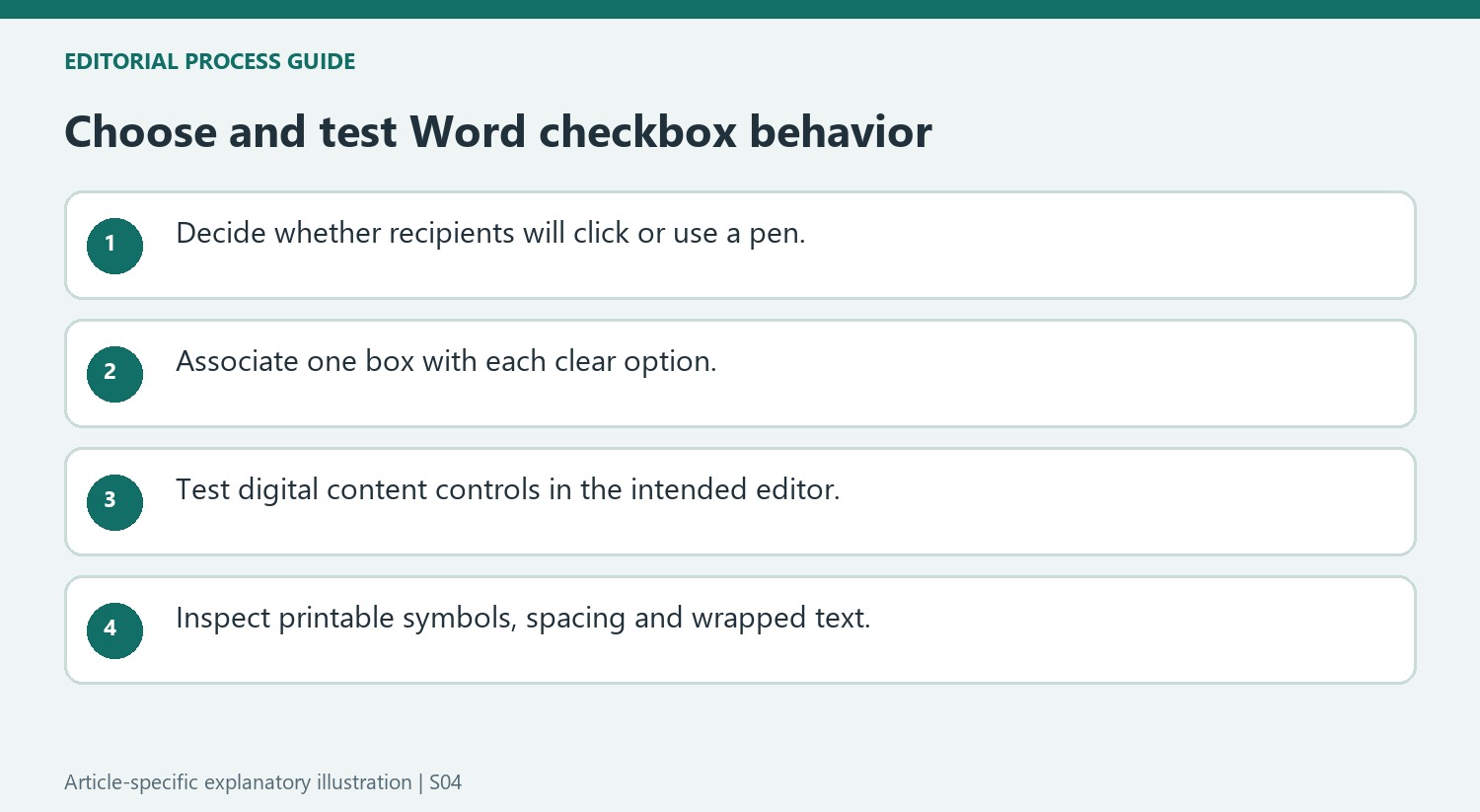
Task: Click the step 1 number circle
Action: coord(114,246)
